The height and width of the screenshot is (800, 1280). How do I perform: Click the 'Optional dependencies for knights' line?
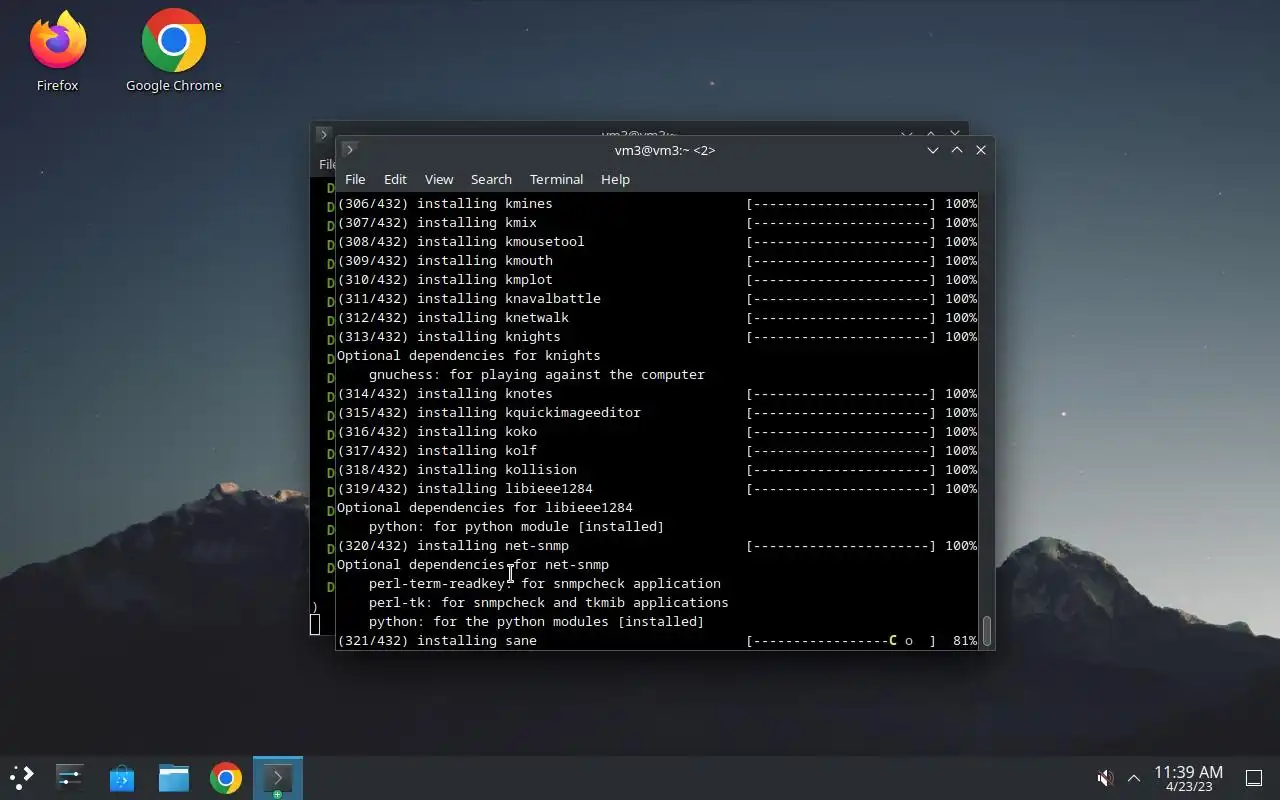coord(469,355)
